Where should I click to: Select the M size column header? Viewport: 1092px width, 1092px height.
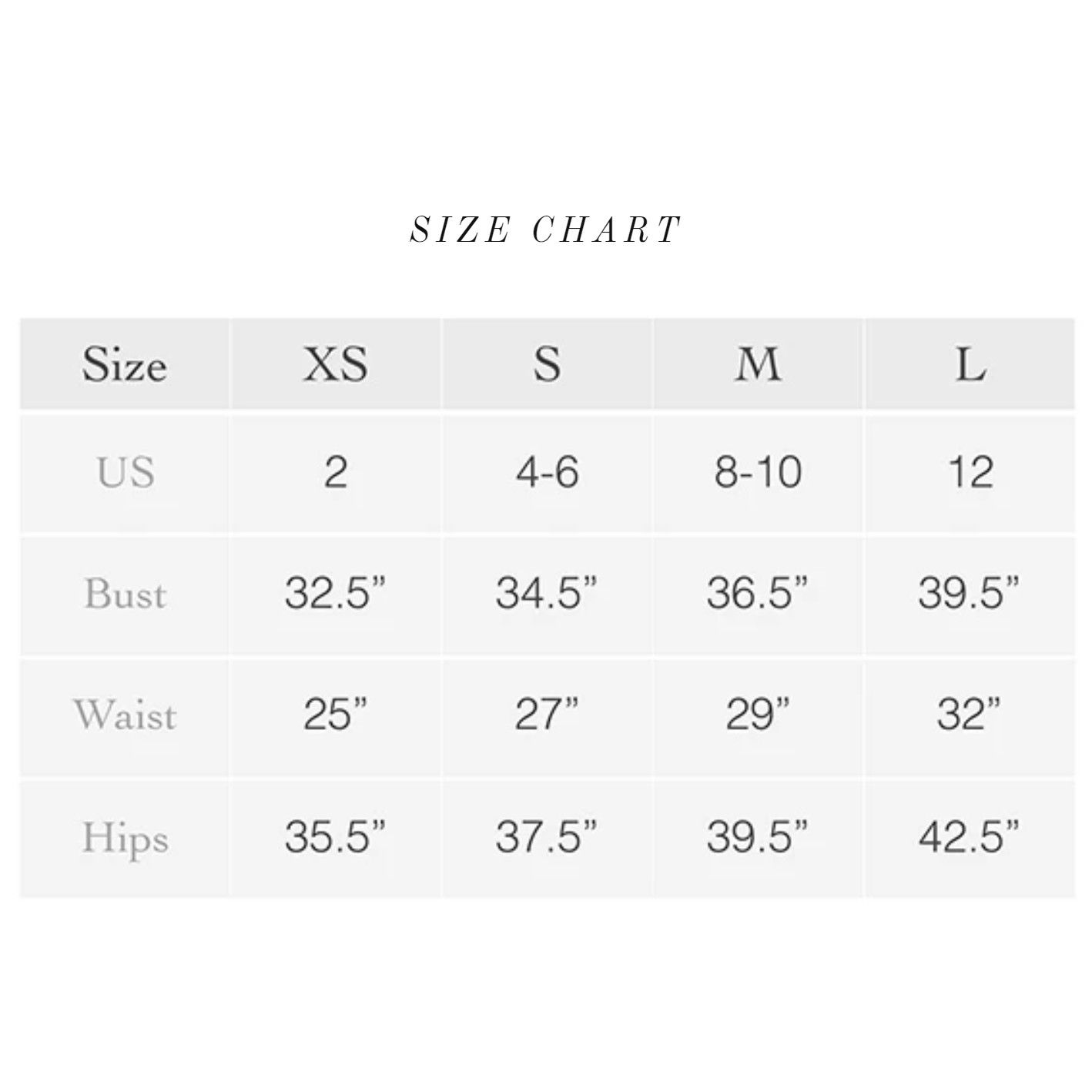click(x=758, y=363)
